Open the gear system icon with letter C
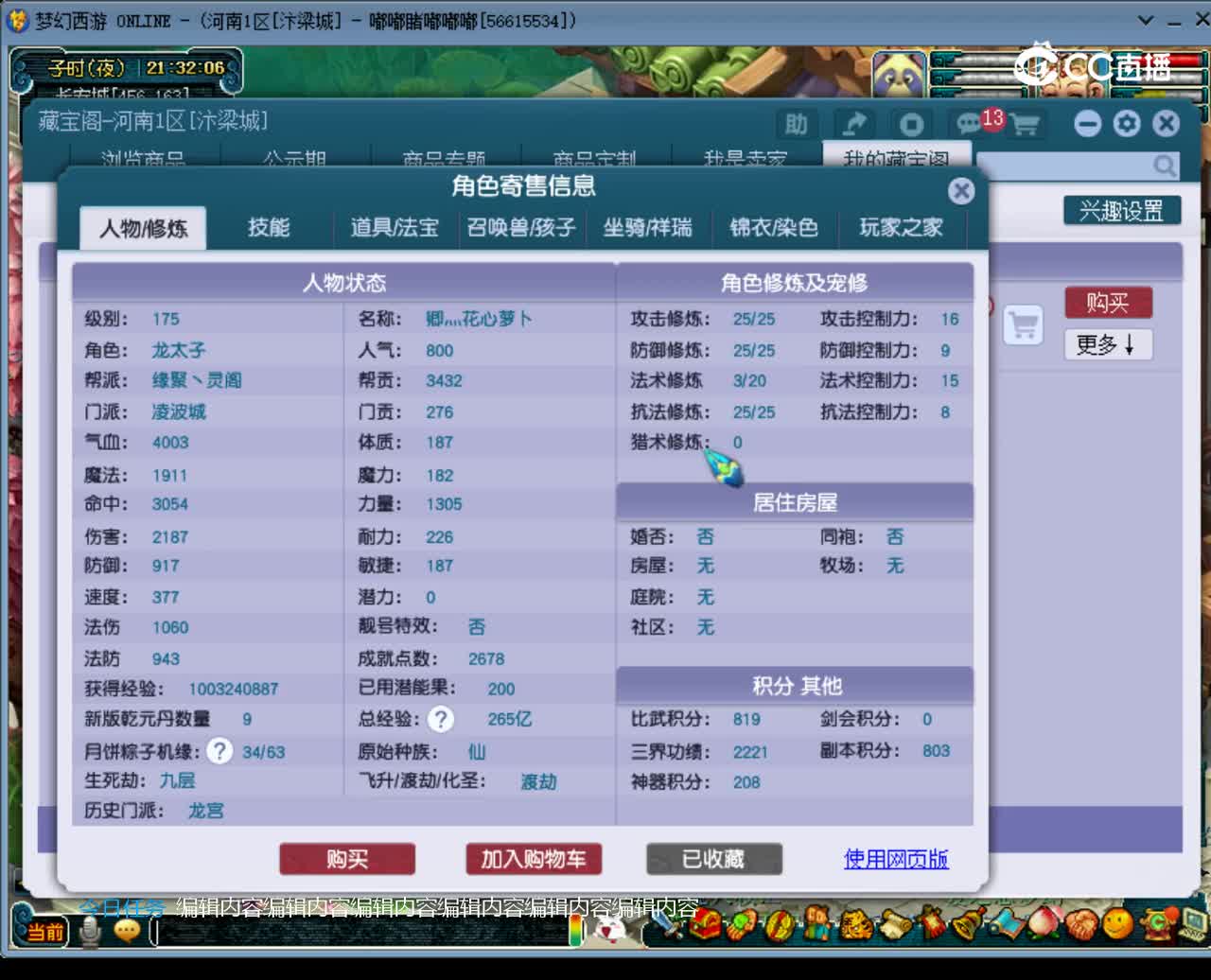1211x980 pixels. tap(1158, 922)
